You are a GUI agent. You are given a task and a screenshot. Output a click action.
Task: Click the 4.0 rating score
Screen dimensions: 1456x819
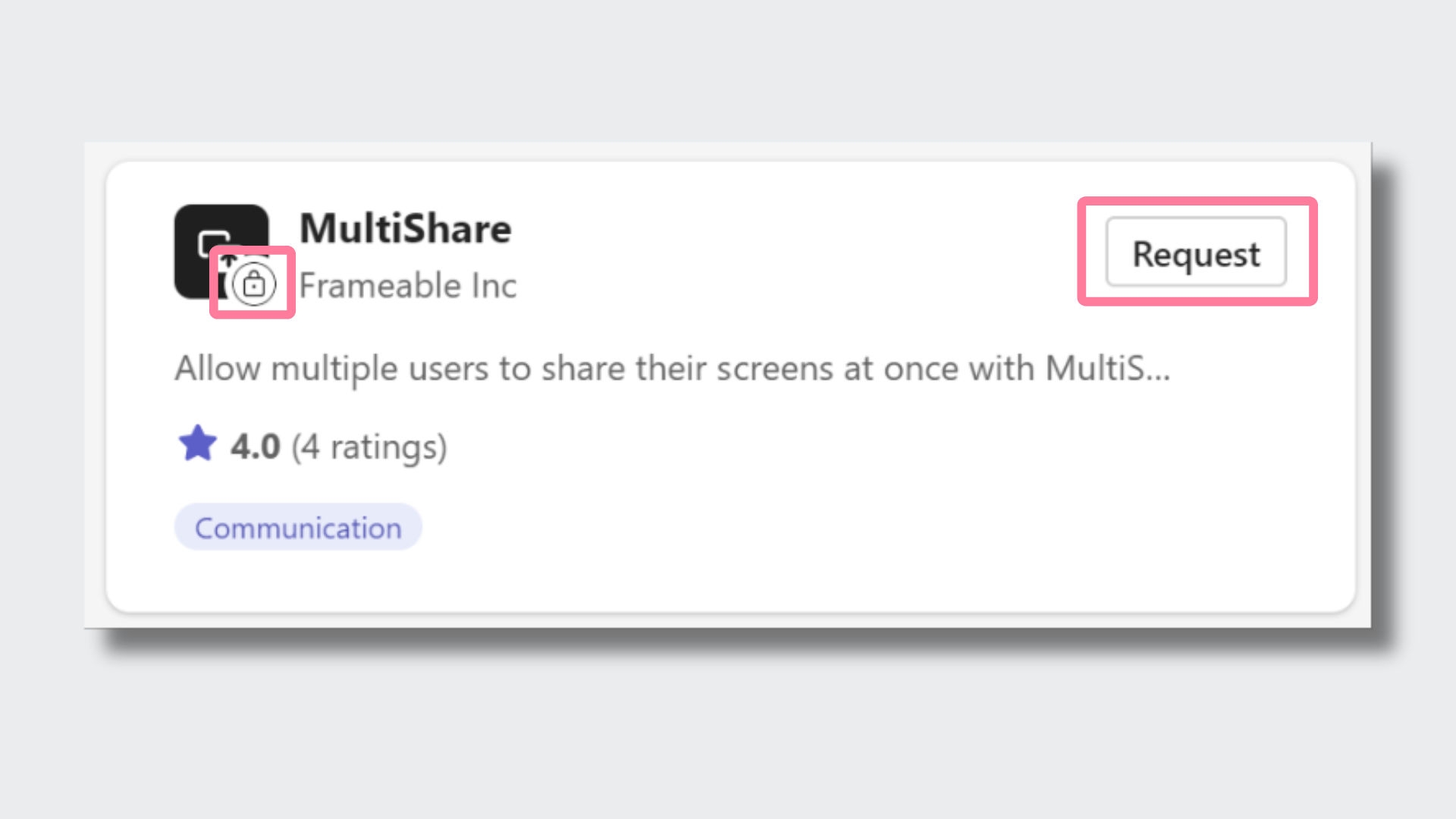(256, 446)
